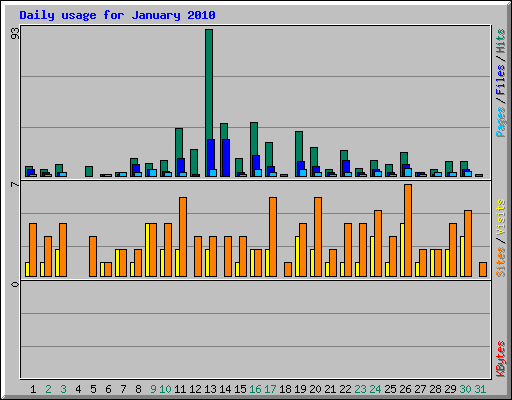Image resolution: width=512 pixels, height=400 pixels.
Task: Click the x-axis day label 21
Action: click(x=330, y=389)
